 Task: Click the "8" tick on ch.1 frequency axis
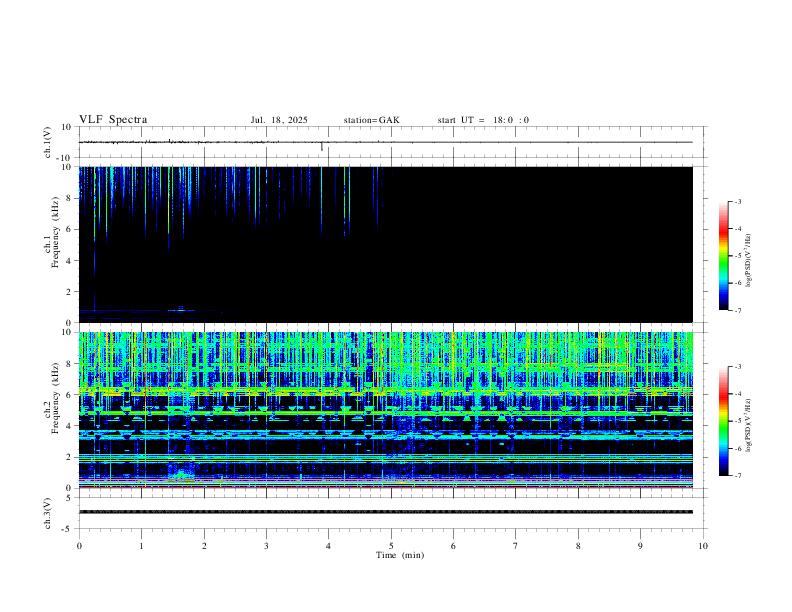click(x=70, y=198)
